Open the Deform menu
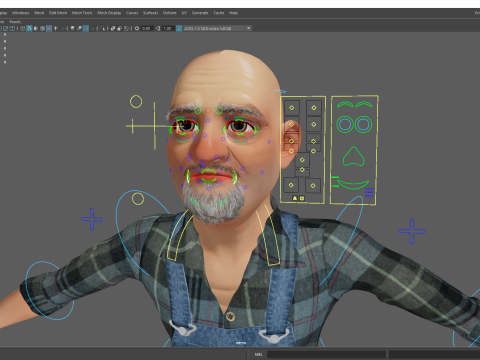 tap(169, 13)
